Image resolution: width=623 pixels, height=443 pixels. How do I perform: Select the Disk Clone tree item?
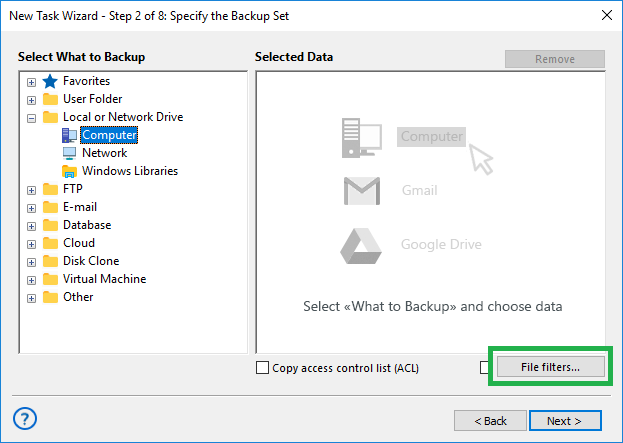91,261
